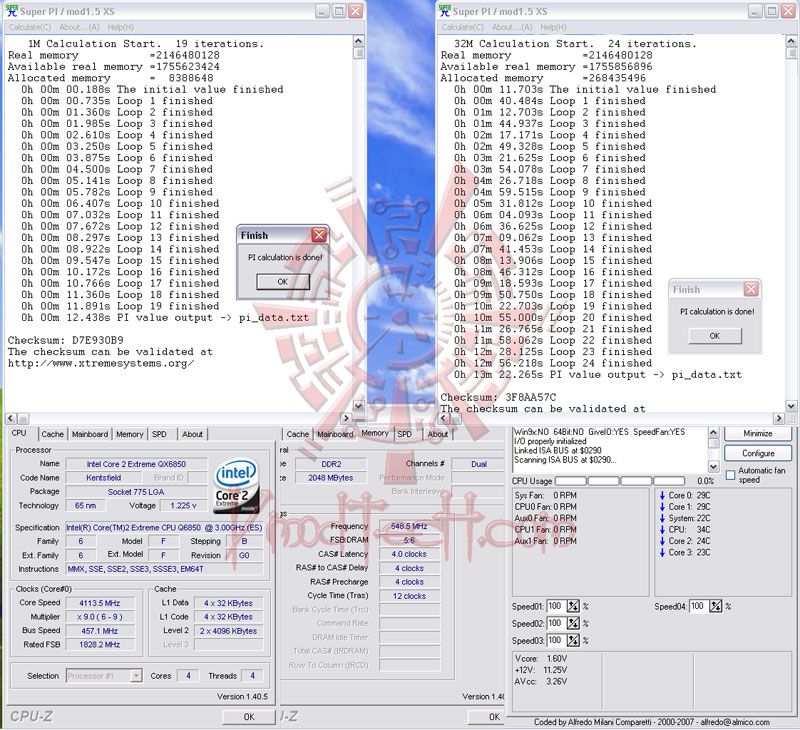Close the left Finish dialog with X
This screenshot has width=800, height=730.
point(319,235)
